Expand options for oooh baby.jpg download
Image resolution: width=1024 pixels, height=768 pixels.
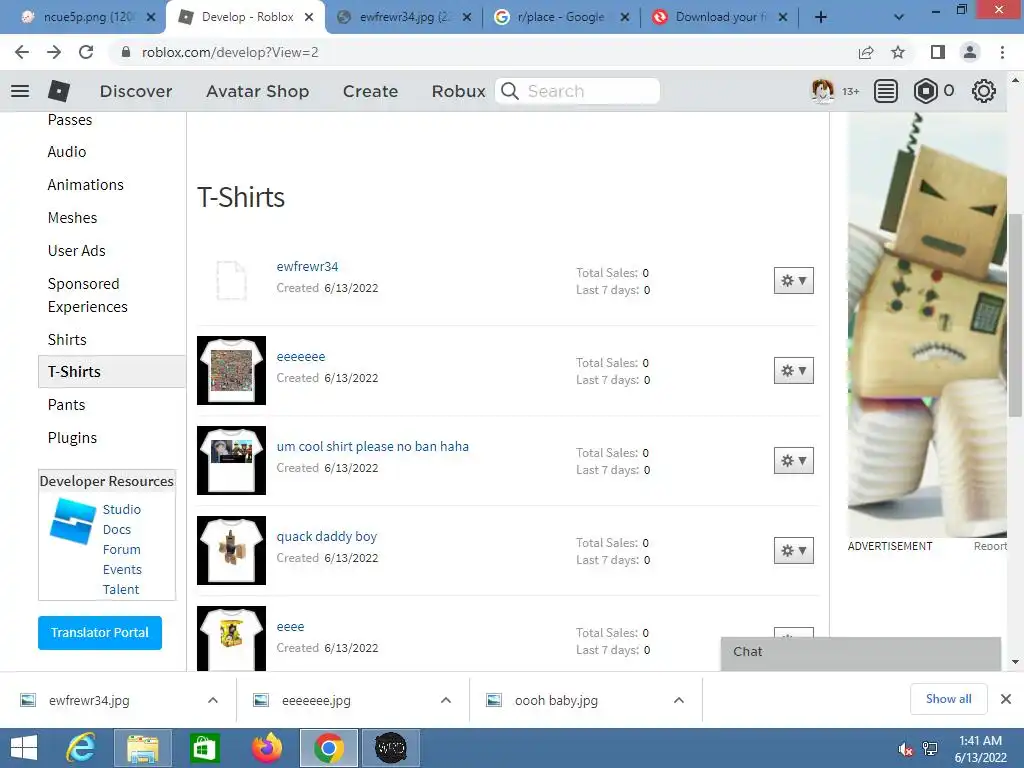click(x=679, y=700)
